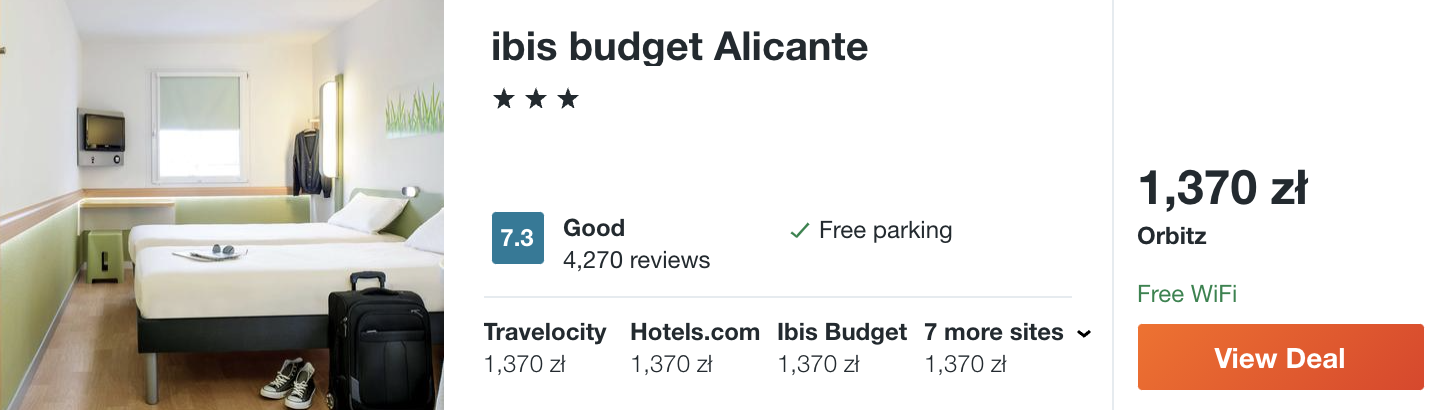Click the Good rating label
Screen dimensions: 1440x410
click(594, 228)
